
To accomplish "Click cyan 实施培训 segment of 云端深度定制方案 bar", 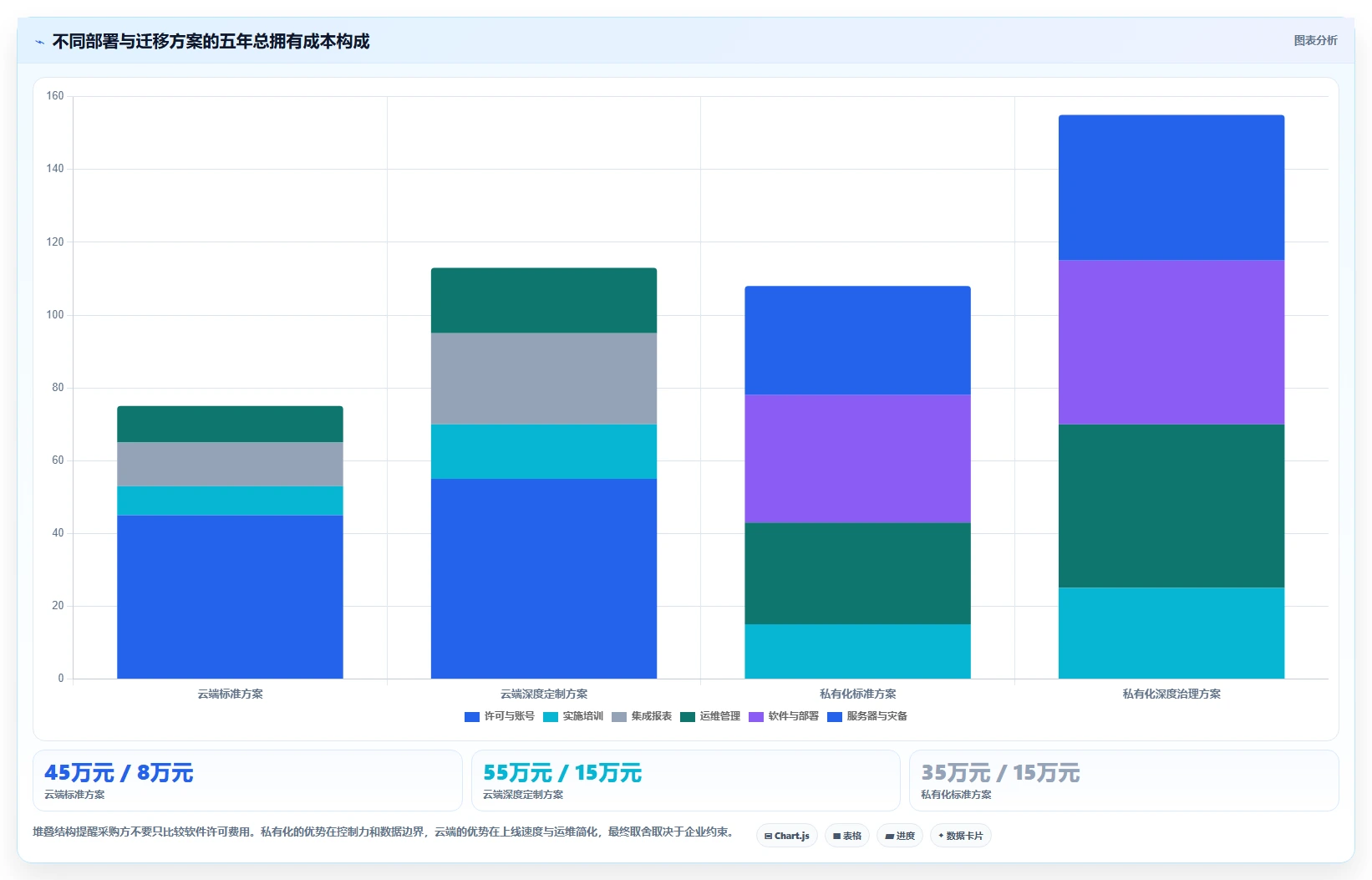I will pos(544,451).
